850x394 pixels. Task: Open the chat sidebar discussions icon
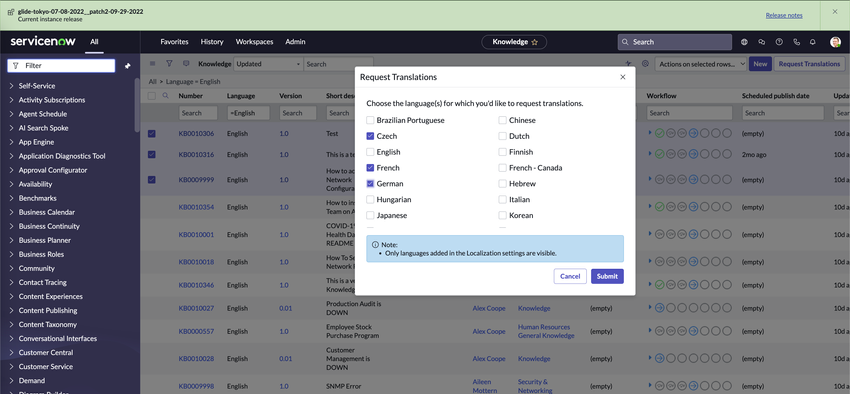click(x=762, y=42)
